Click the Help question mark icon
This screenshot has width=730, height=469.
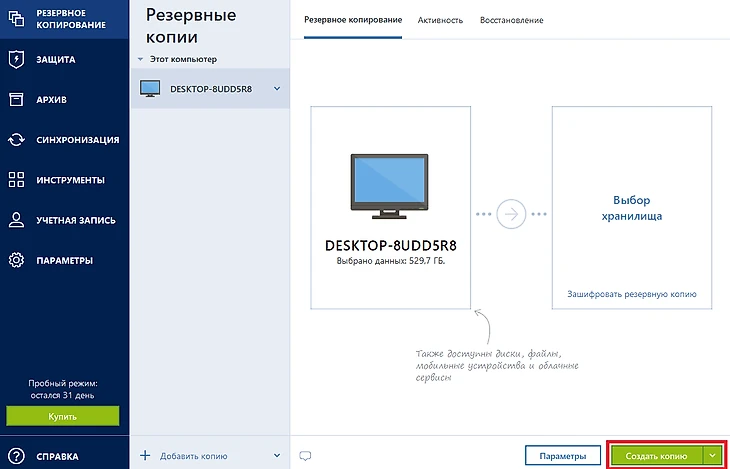pos(16,456)
